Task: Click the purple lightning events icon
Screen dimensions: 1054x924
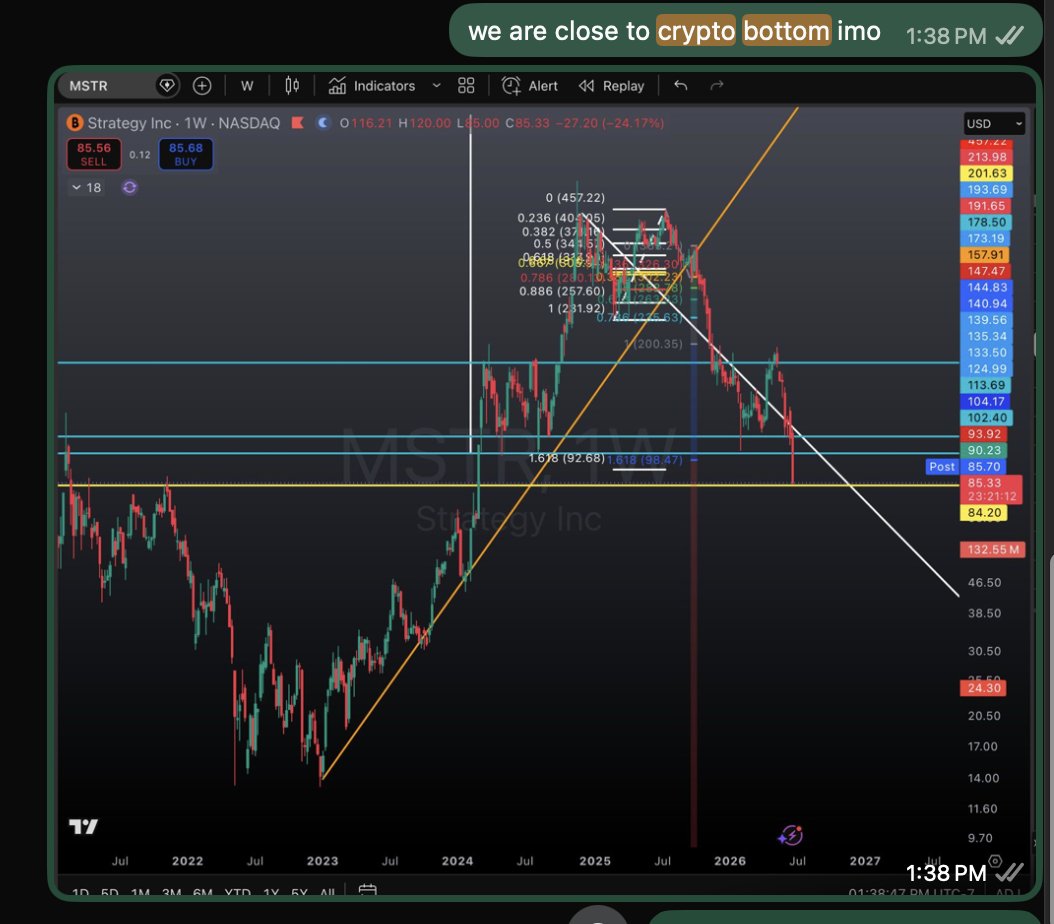Action: coord(790,835)
